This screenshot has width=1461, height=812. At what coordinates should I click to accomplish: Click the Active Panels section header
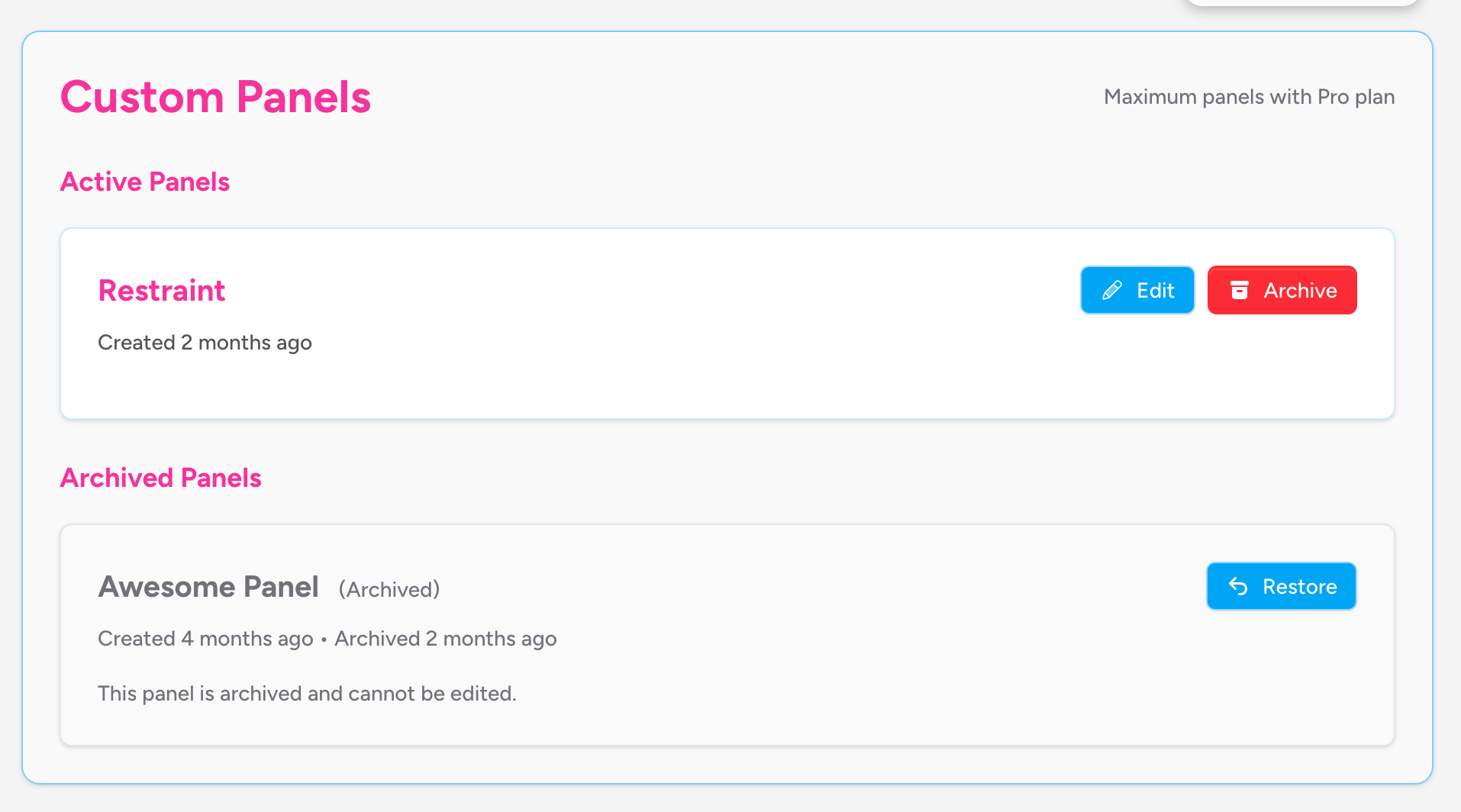pyautogui.click(x=144, y=182)
